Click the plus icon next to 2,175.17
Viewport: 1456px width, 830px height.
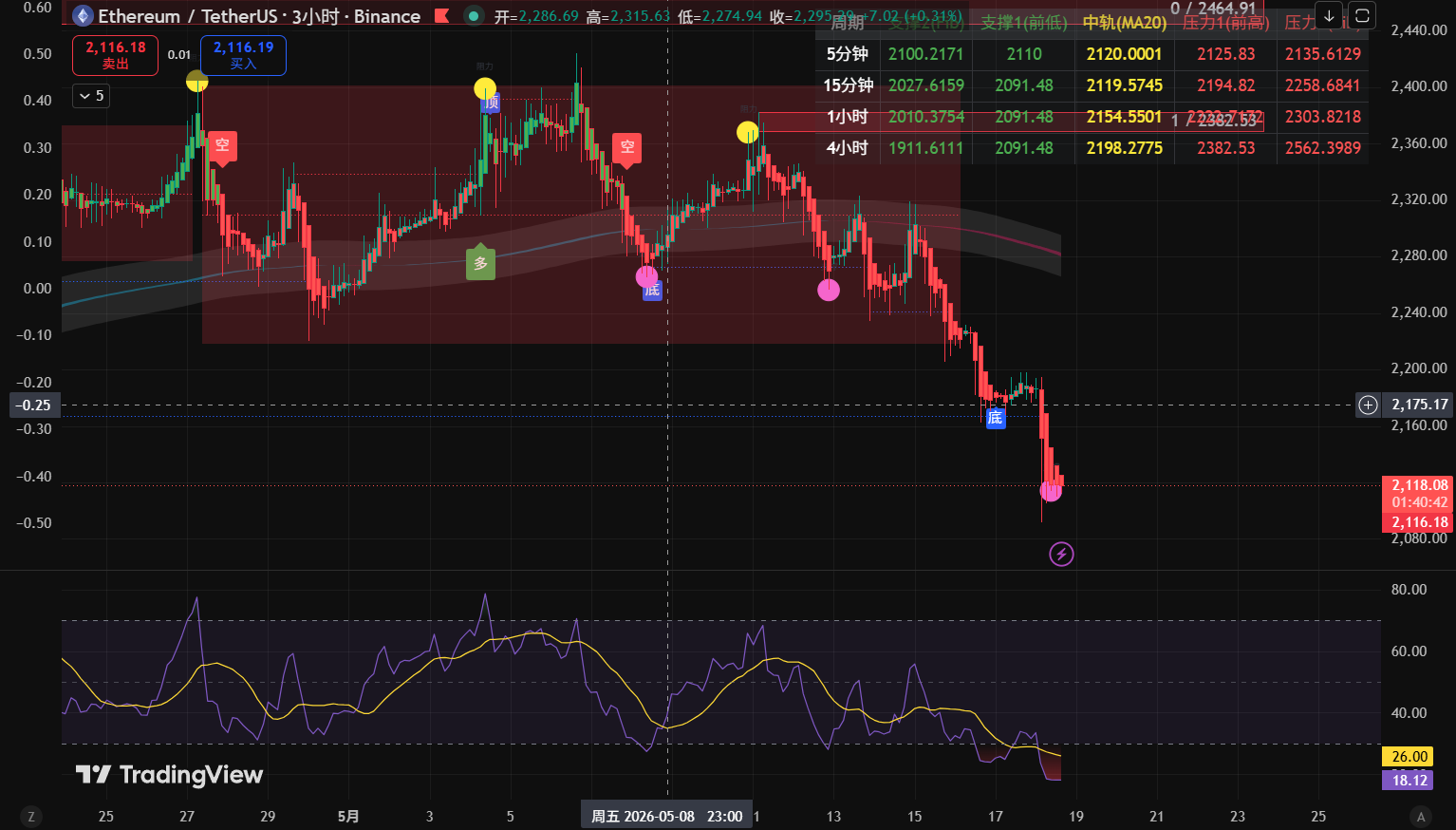click(x=1368, y=406)
